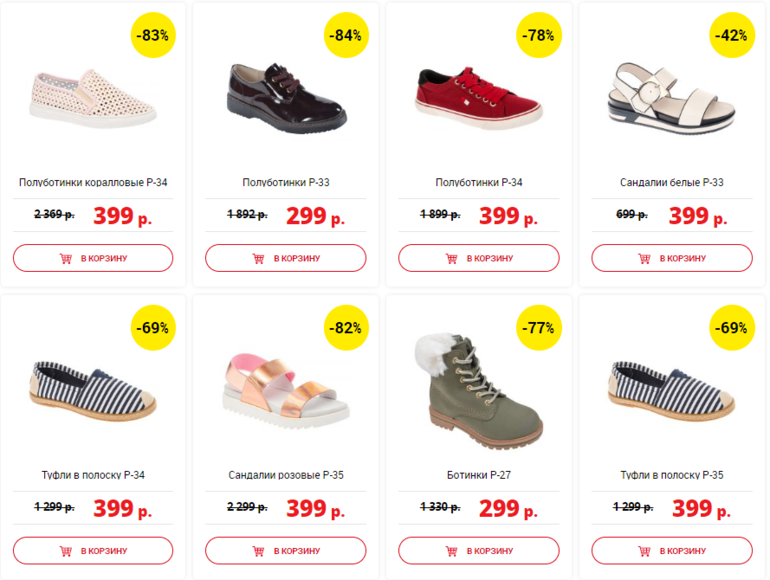Add Полуботинки Р-33 to cart
The image size is (770, 580).
point(285,258)
